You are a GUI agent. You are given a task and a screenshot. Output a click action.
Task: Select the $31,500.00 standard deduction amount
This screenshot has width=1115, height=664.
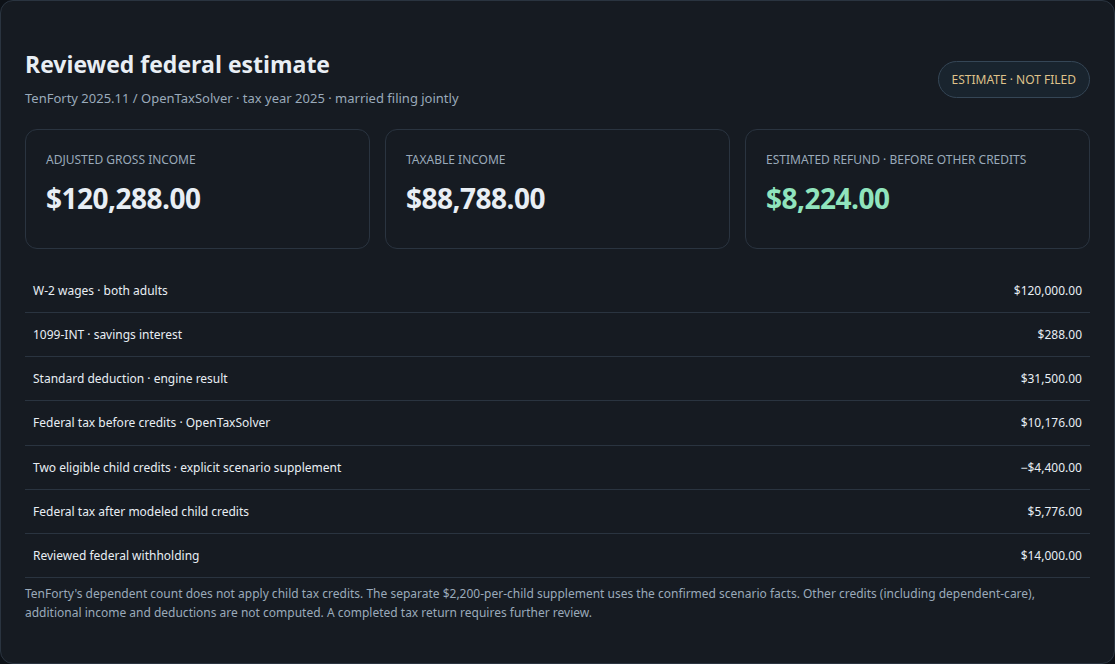pos(1051,379)
